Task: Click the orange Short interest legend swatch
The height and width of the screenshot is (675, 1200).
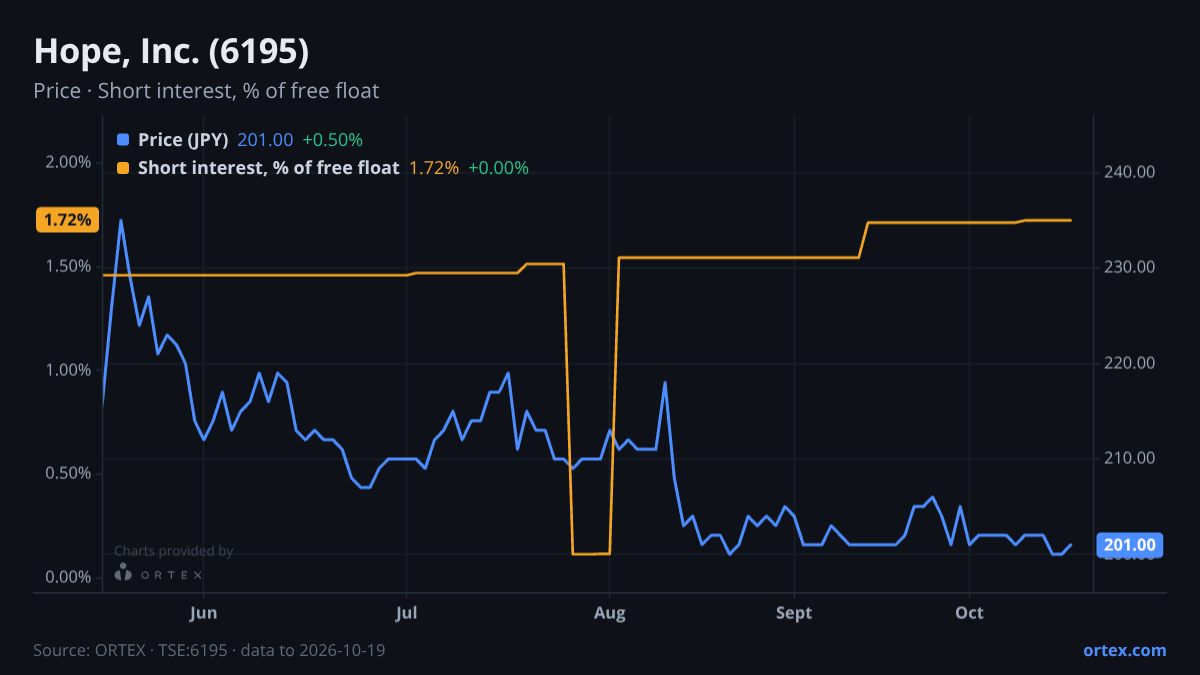Action: click(x=123, y=168)
